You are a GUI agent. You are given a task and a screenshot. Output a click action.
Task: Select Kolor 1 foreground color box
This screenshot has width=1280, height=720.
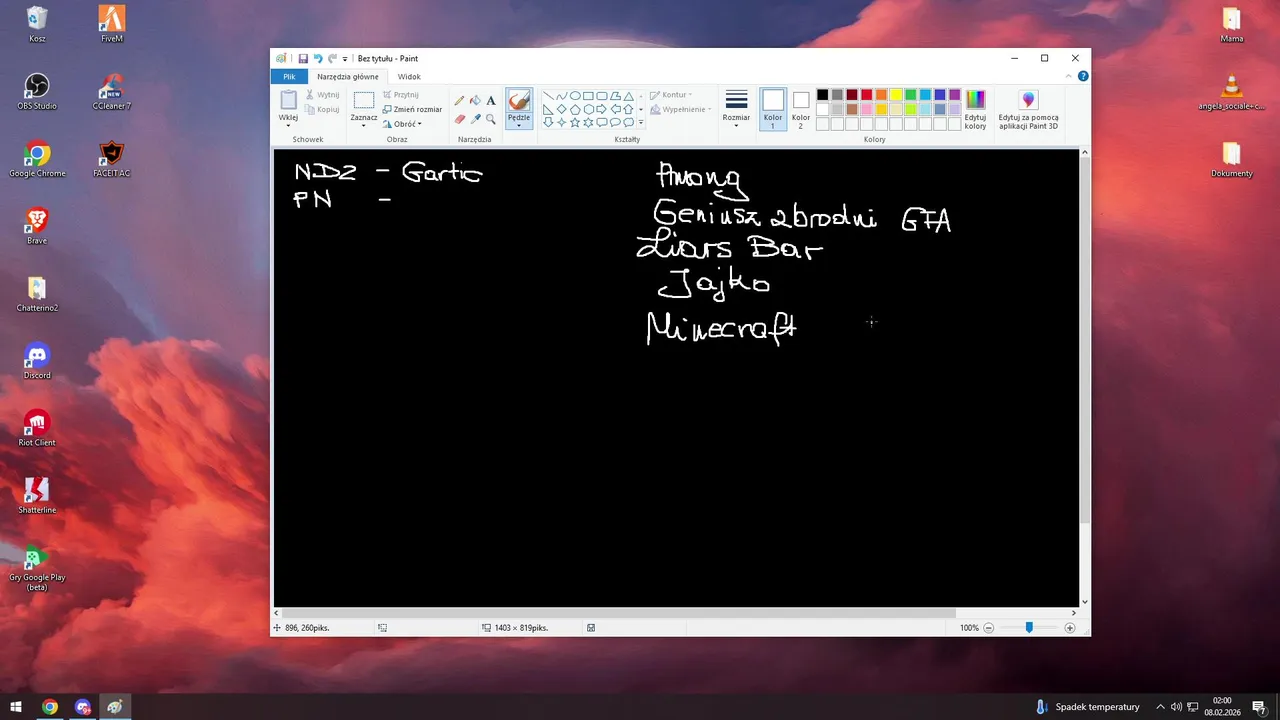click(x=773, y=109)
